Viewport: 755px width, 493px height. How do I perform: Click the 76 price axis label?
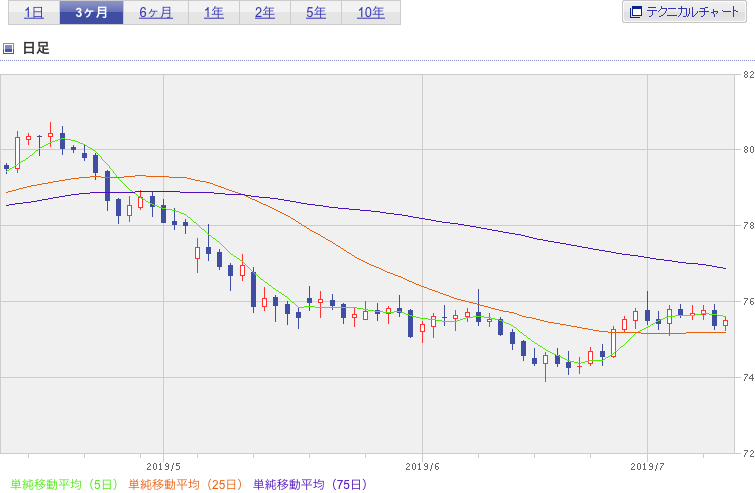749,301
